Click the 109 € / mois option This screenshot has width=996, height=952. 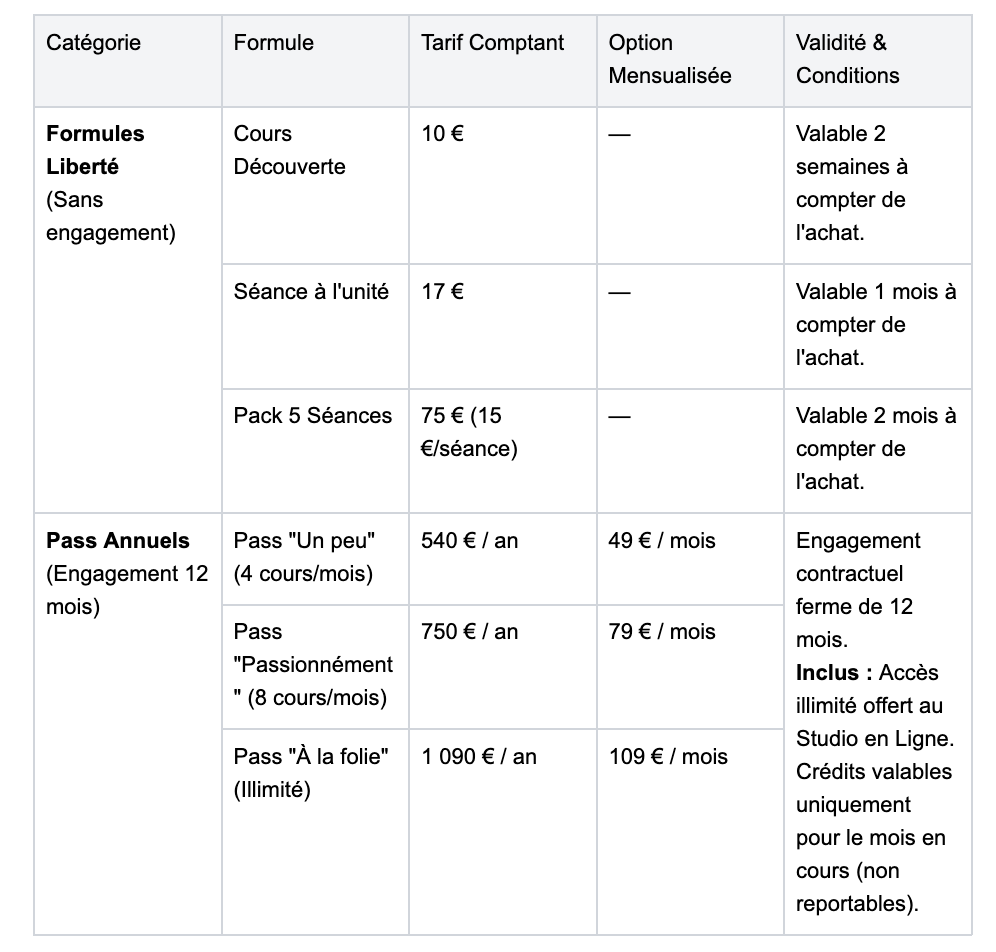point(668,757)
